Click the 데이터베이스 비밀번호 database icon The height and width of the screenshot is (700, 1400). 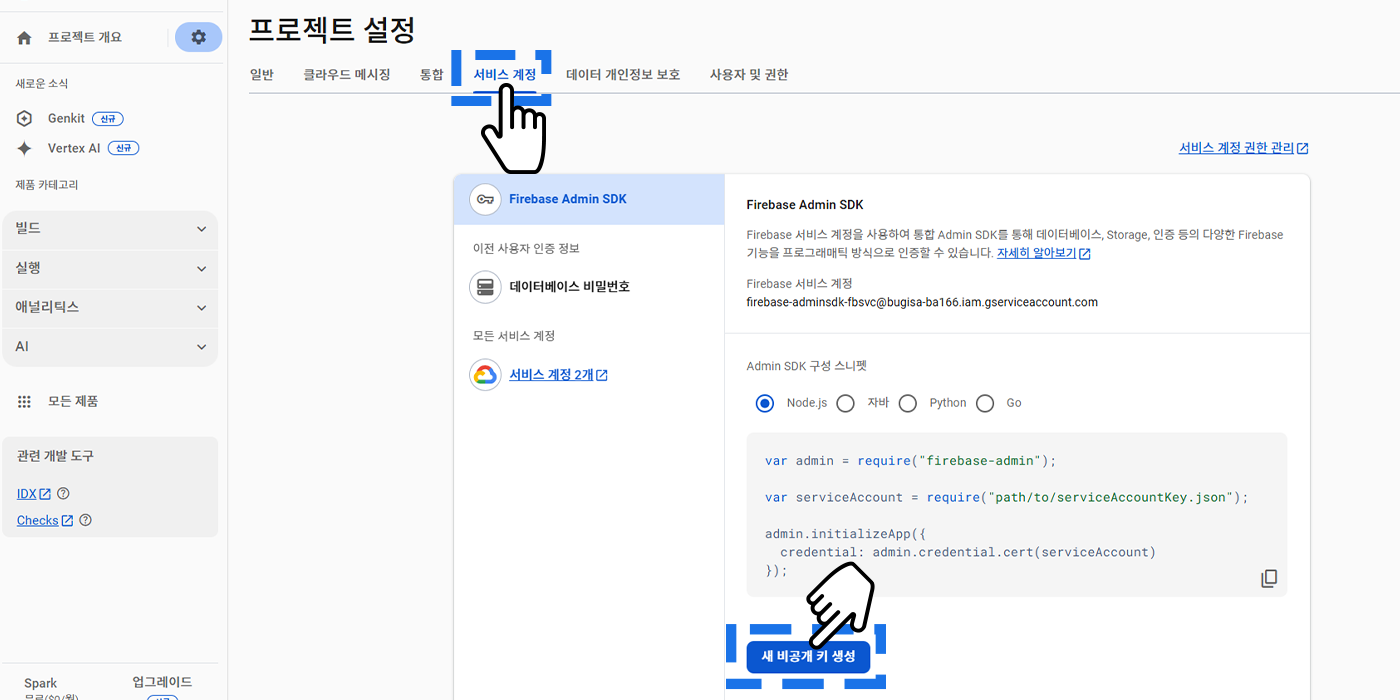coord(485,287)
